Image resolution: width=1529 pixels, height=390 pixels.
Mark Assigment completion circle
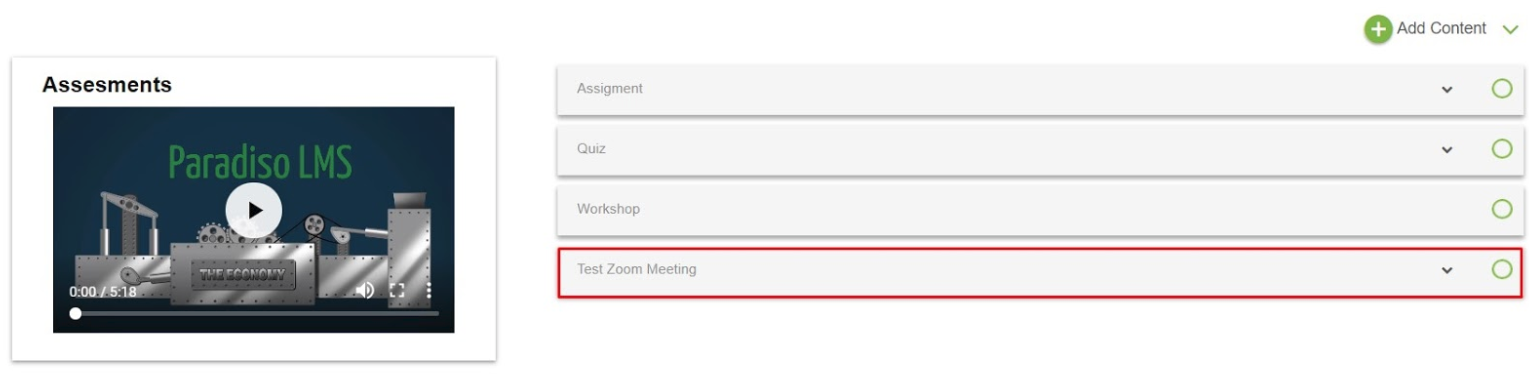(x=1501, y=89)
